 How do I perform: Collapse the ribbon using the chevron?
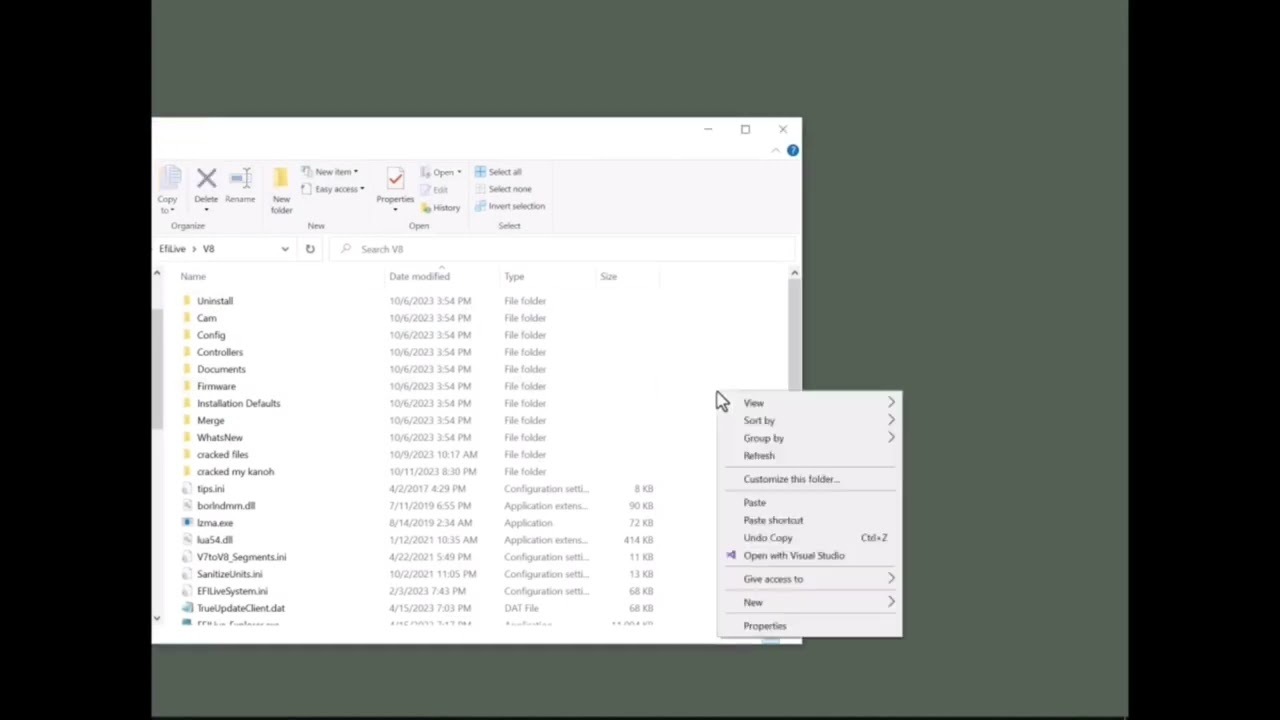[x=775, y=151]
